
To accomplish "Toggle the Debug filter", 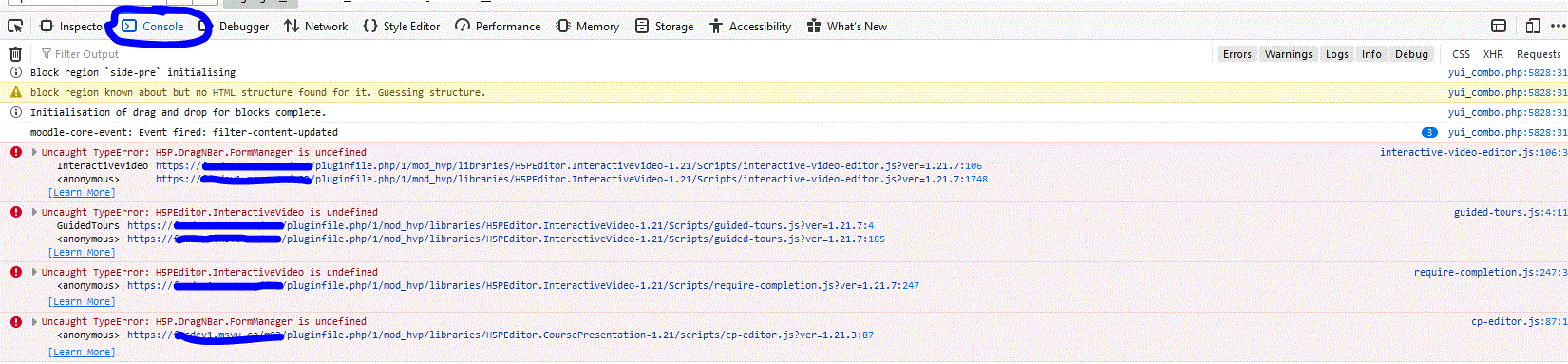I will 1411,54.
